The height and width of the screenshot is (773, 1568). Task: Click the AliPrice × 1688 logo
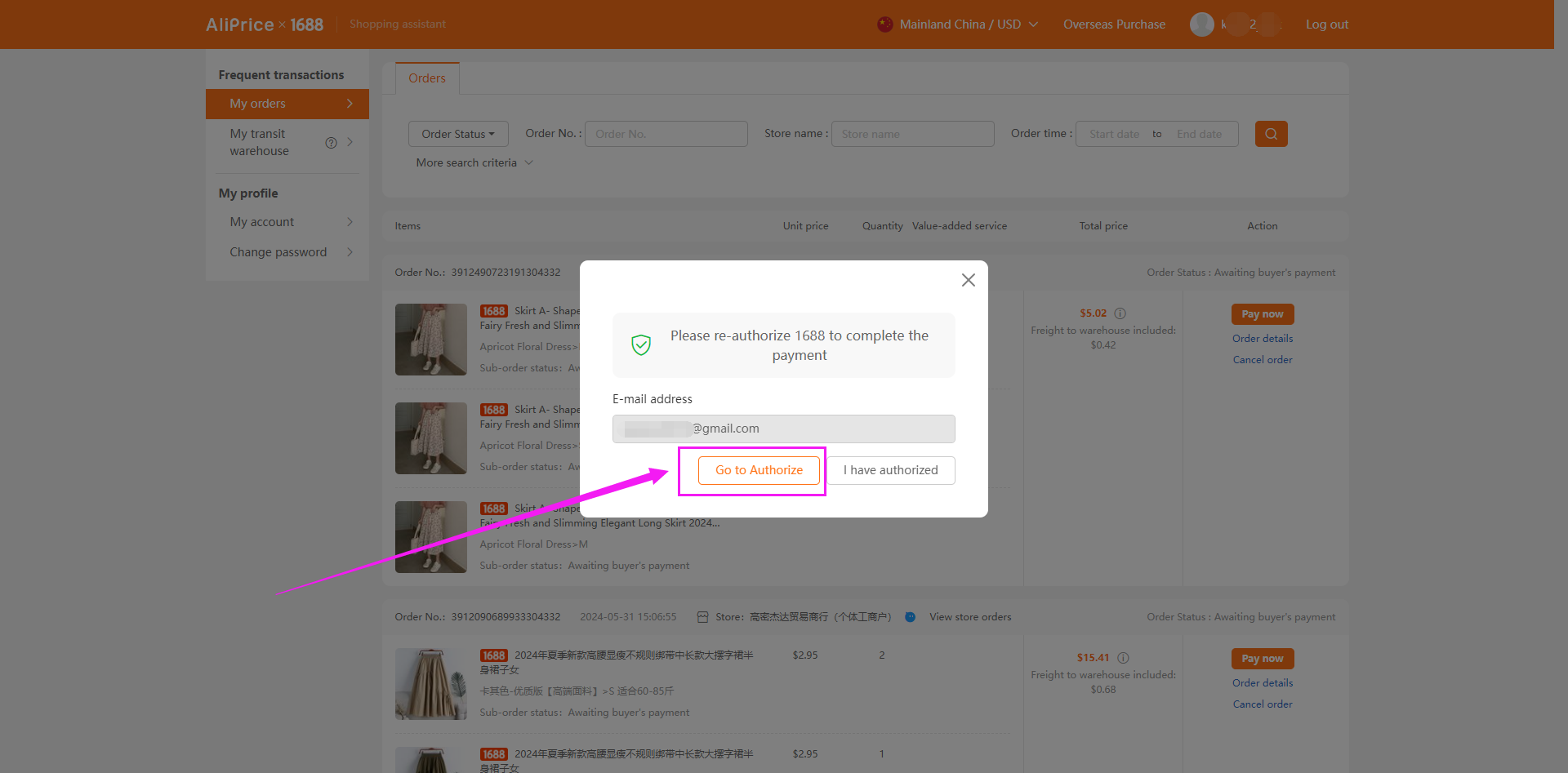[x=265, y=24]
